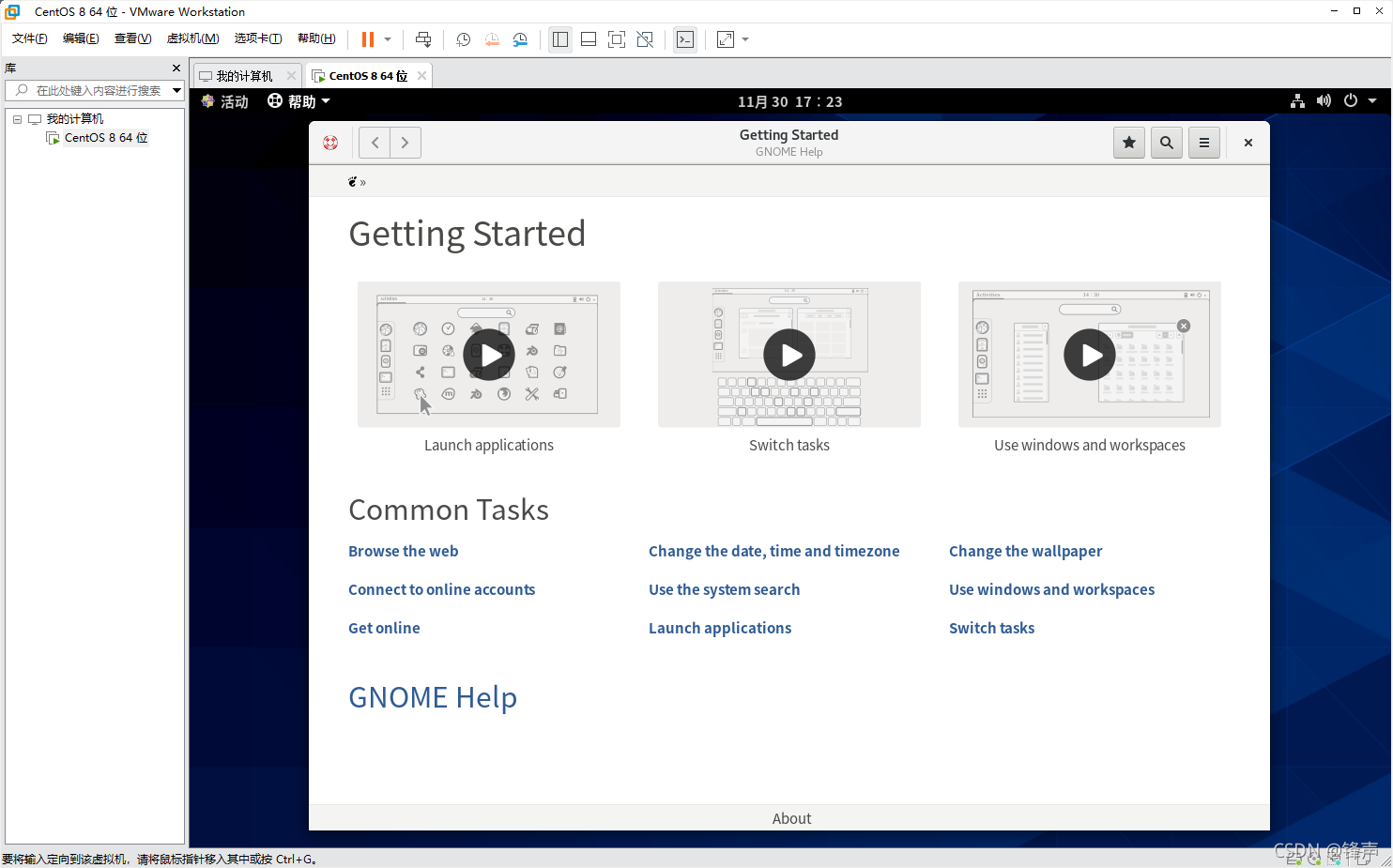Viewport: 1393px width, 868px height.
Task: Open search in GNOME Help
Action: tap(1167, 143)
